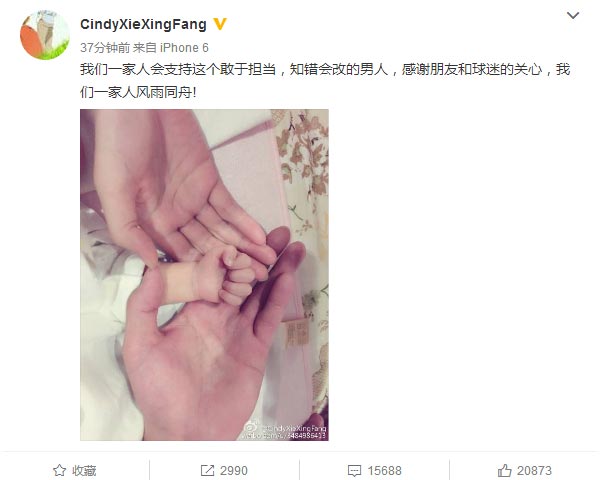
Task: Click the watermark weibo.com URL text
Action: point(283,436)
